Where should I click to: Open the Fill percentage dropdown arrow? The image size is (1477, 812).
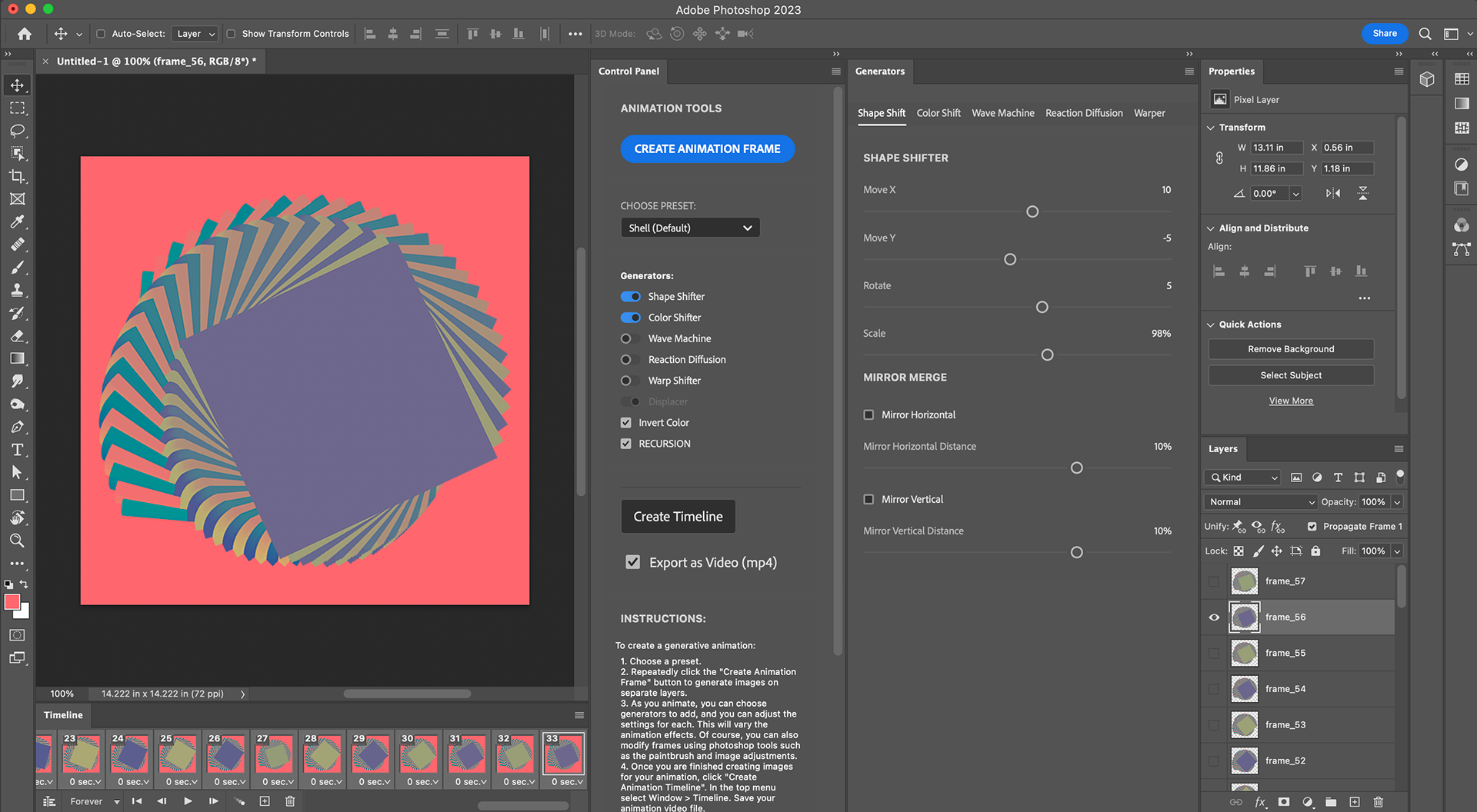(x=1397, y=551)
